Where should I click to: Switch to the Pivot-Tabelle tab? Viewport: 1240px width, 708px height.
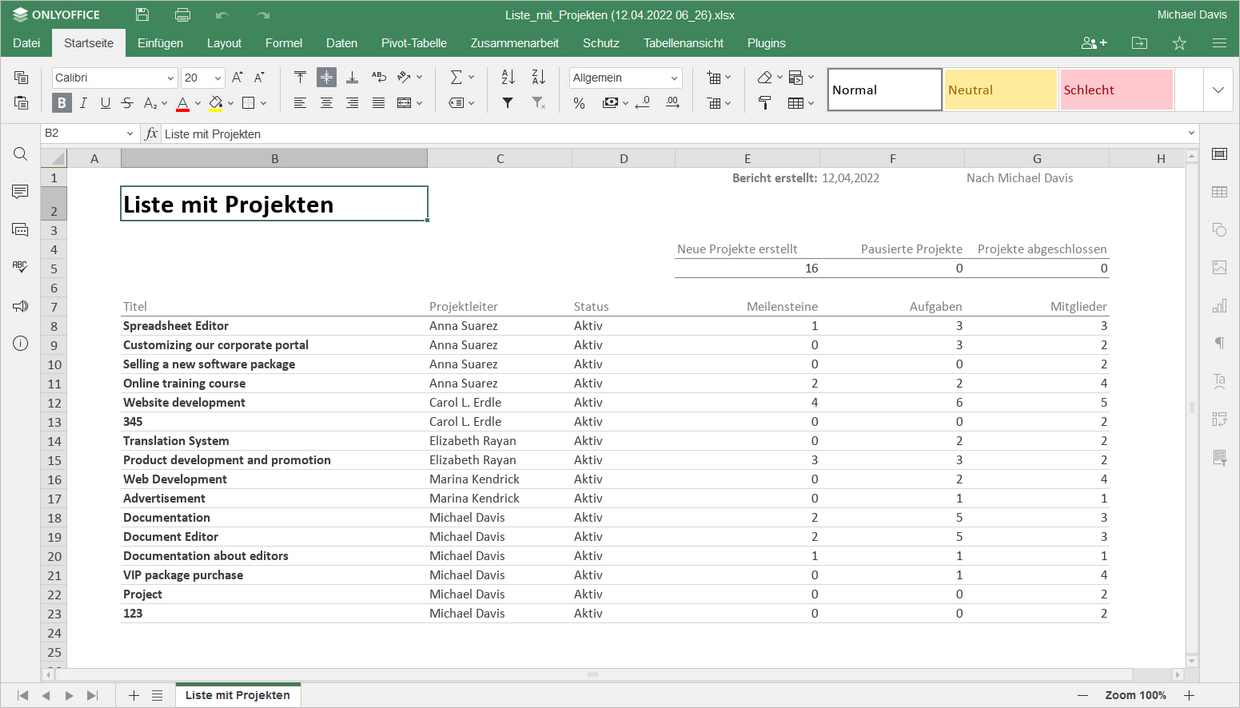pyautogui.click(x=414, y=43)
